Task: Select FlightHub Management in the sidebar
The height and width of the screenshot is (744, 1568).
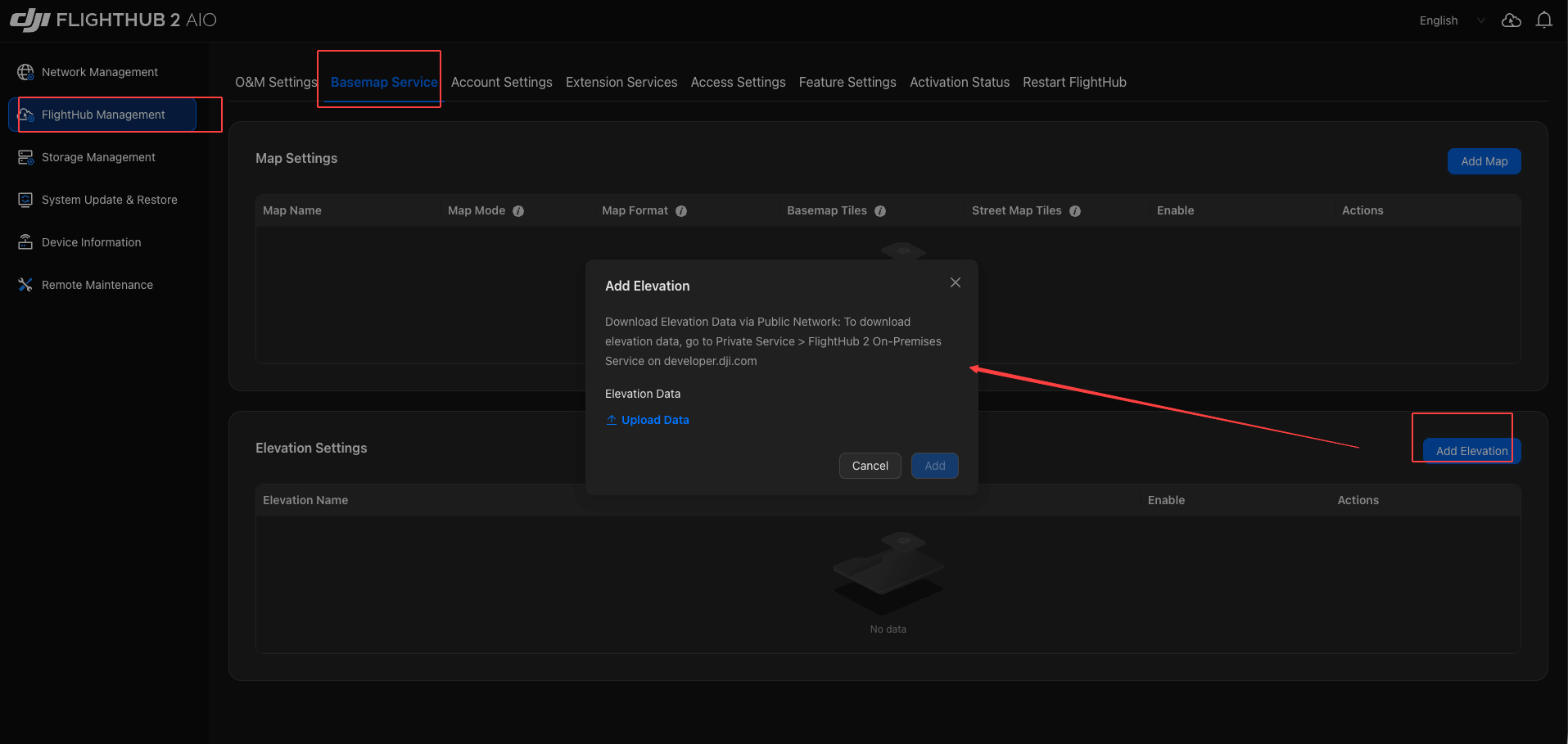Action: coord(103,115)
